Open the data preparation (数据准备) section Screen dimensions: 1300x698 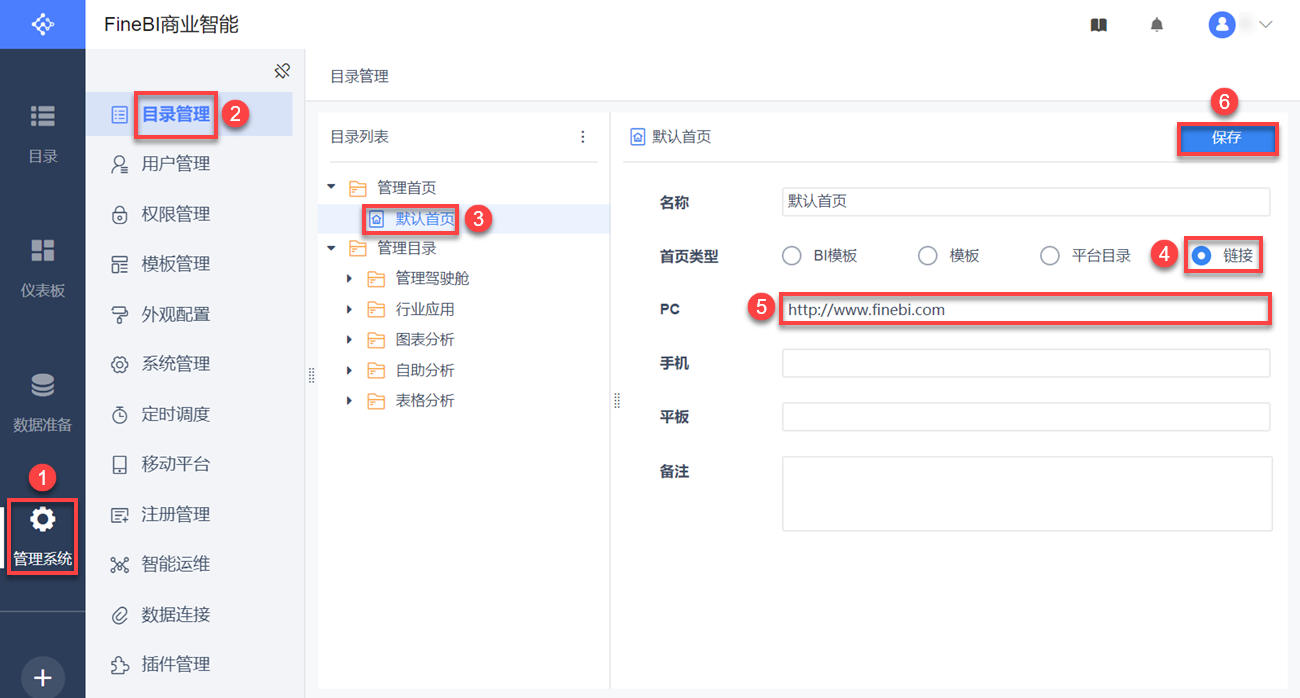(x=43, y=401)
